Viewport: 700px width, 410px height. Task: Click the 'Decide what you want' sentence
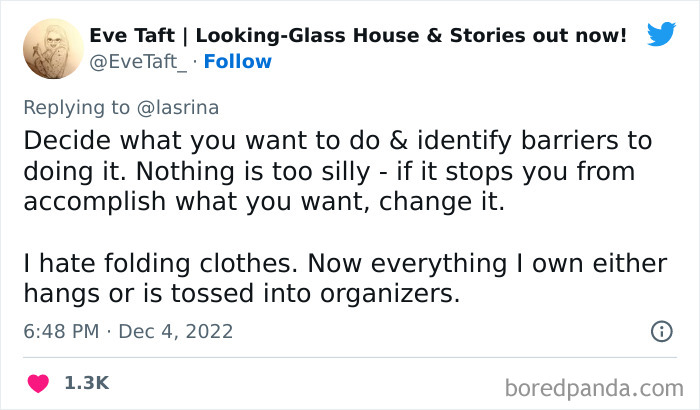tap(338, 141)
